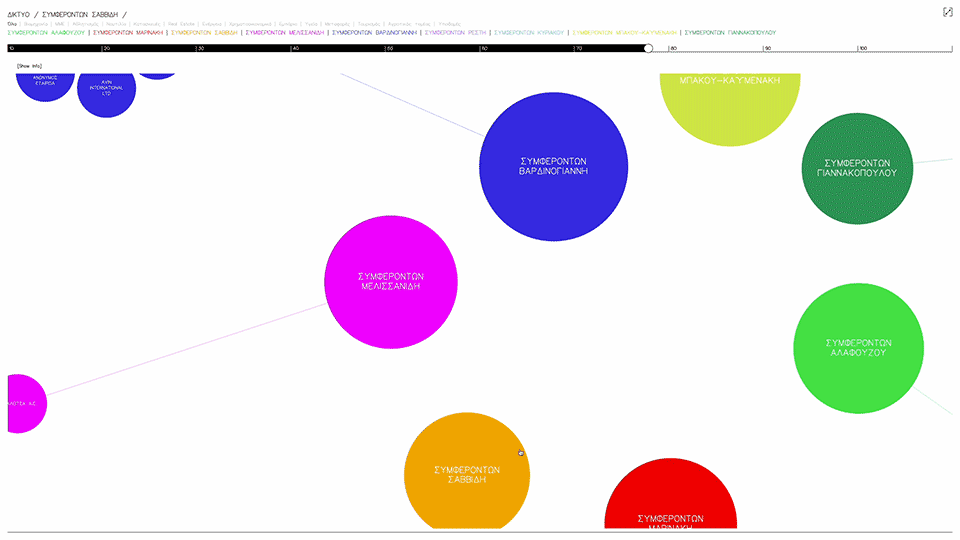Click the AVIN International LTD node
This screenshot has width=960, height=540.
(x=106, y=92)
